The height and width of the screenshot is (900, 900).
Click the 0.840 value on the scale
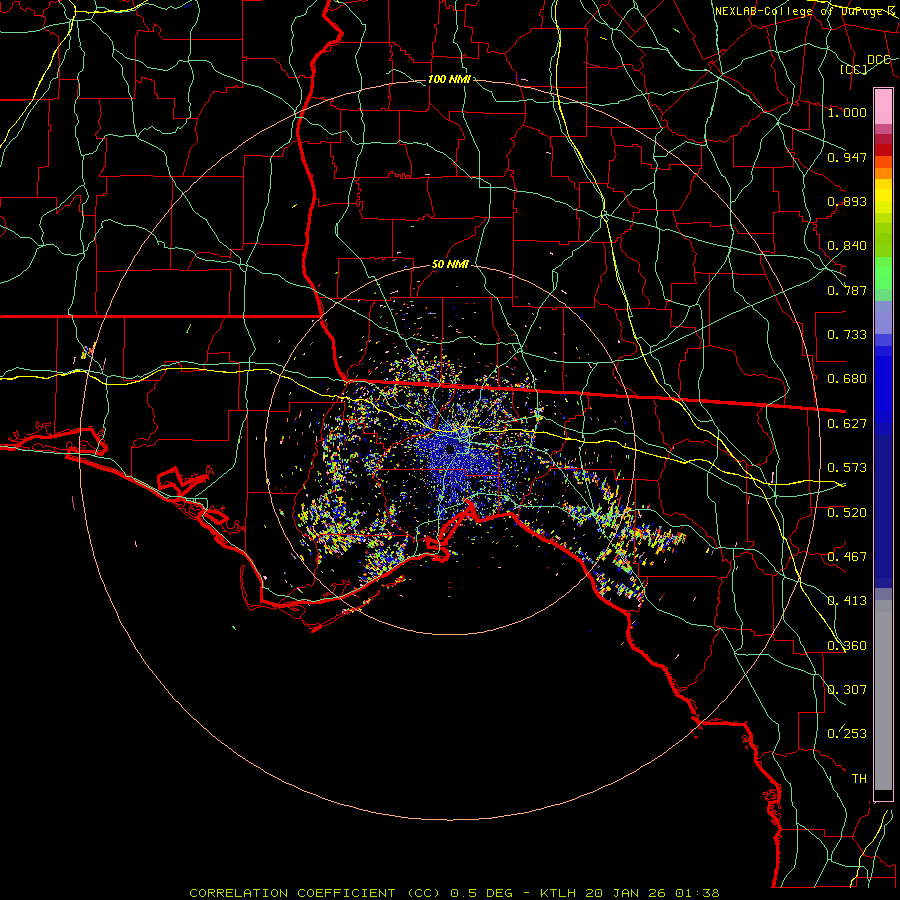(847, 246)
